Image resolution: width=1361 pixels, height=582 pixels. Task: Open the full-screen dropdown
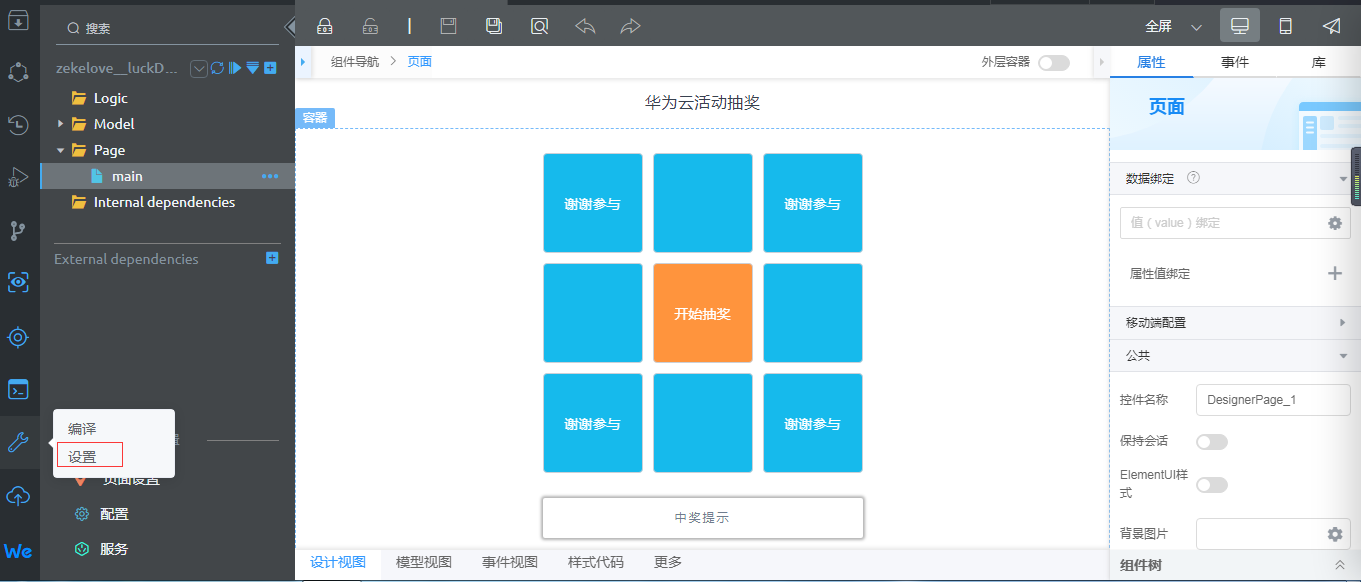pos(1196,27)
